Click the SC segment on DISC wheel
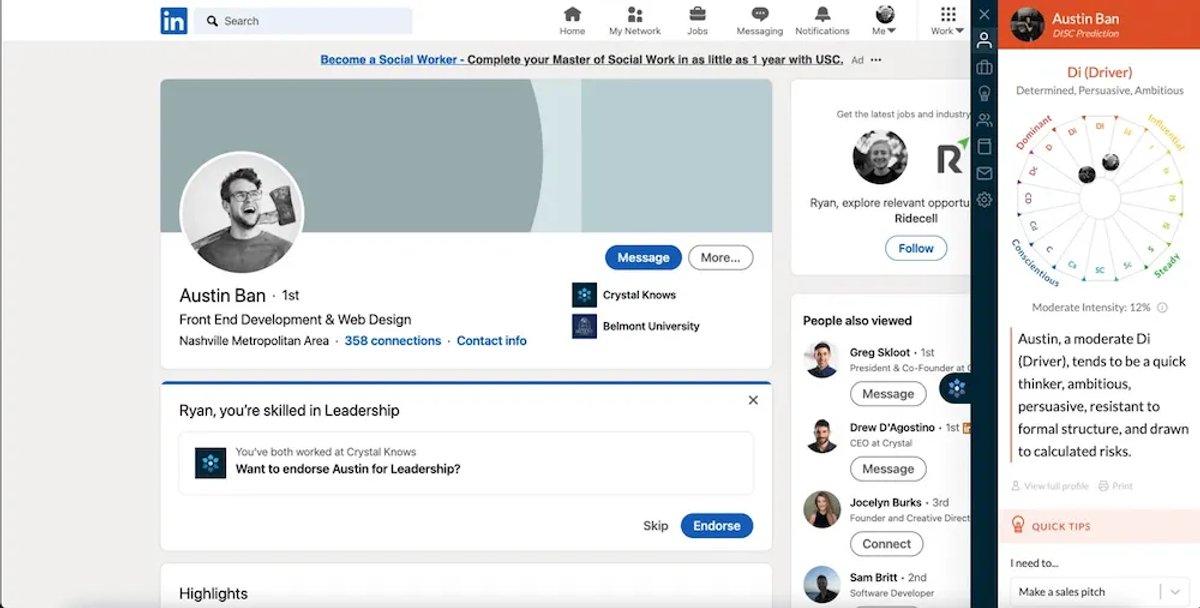Viewport: 1200px width, 608px height. click(x=1099, y=270)
